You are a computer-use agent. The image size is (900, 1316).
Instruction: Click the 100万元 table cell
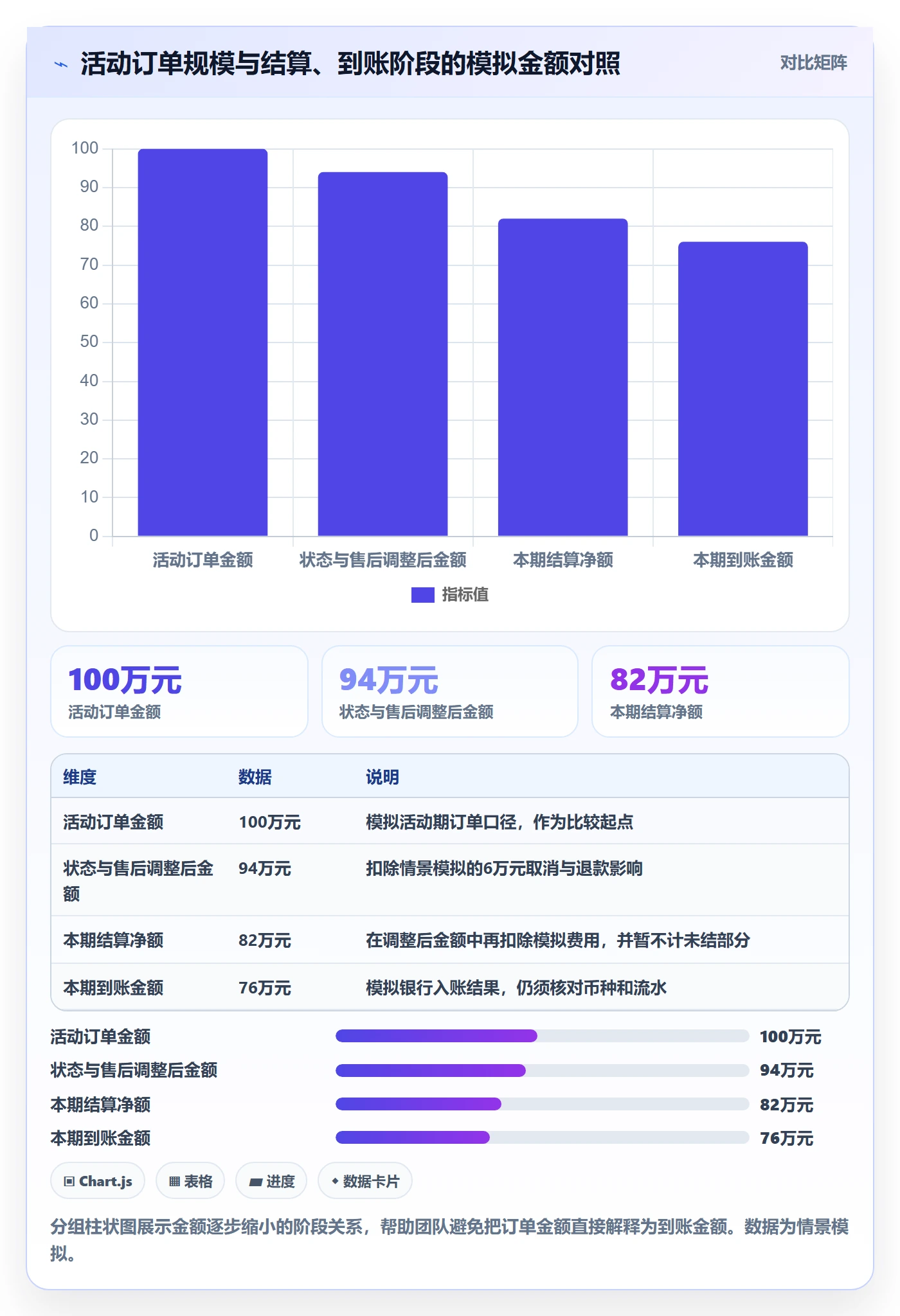[269, 822]
